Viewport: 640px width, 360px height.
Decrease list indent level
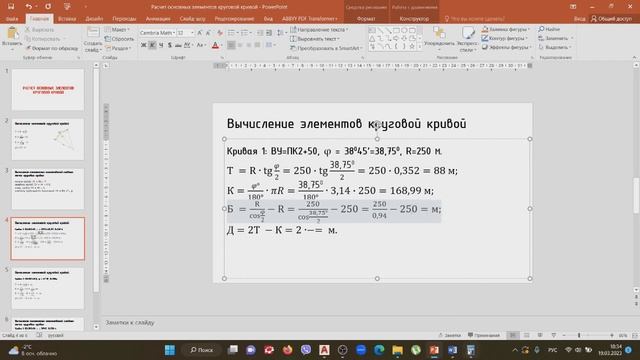click(x=260, y=33)
